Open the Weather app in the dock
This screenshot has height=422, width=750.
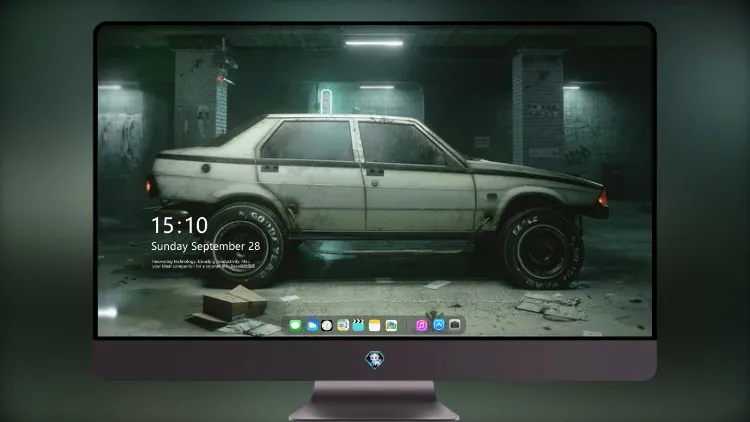[x=311, y=326]
